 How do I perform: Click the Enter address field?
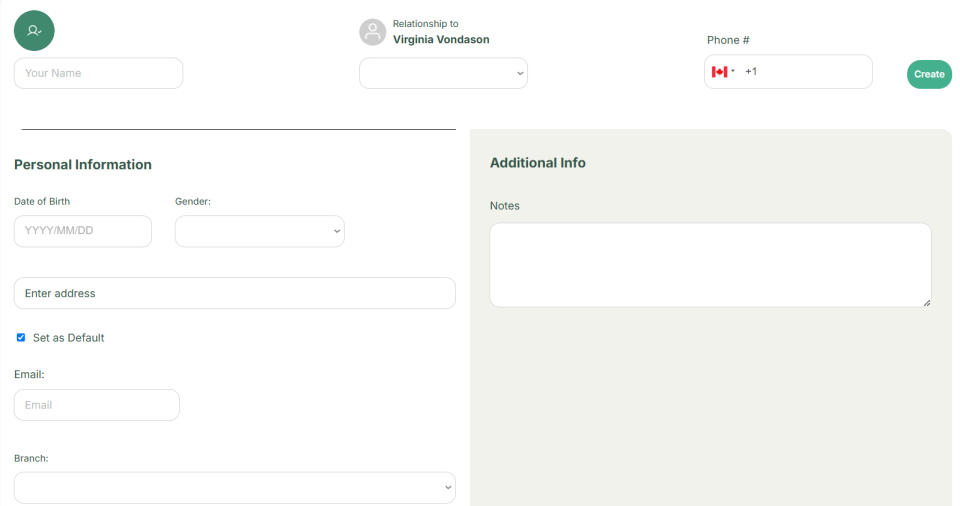234,294
